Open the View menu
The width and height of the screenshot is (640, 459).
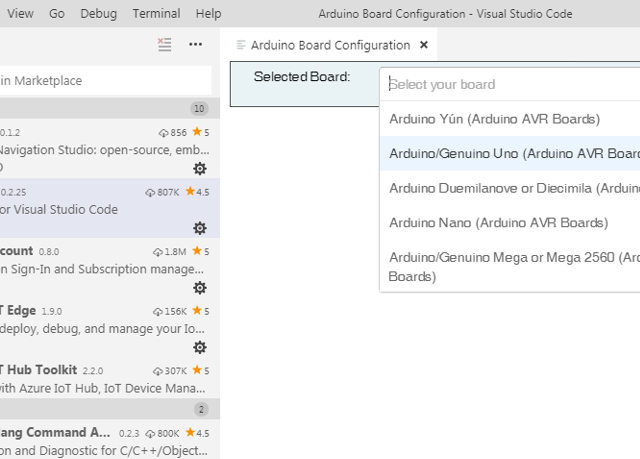20,14
